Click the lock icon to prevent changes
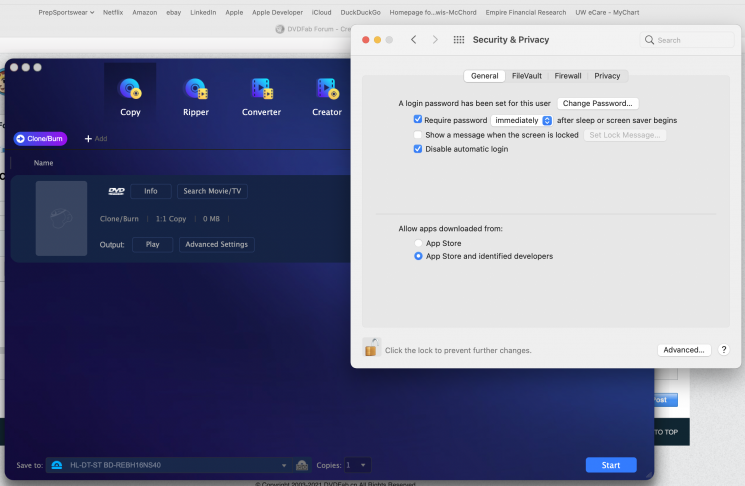 (371, 348)
